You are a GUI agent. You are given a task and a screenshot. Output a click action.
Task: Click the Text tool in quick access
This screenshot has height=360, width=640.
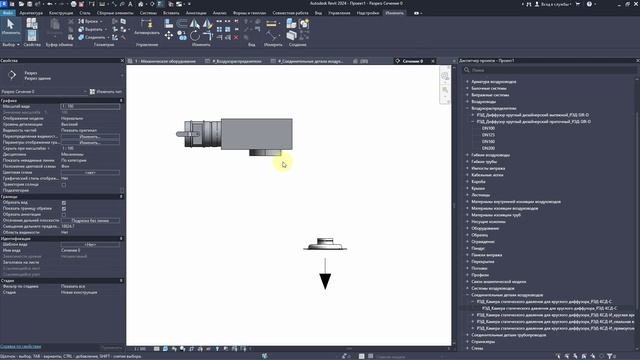(x=130, y=4)
